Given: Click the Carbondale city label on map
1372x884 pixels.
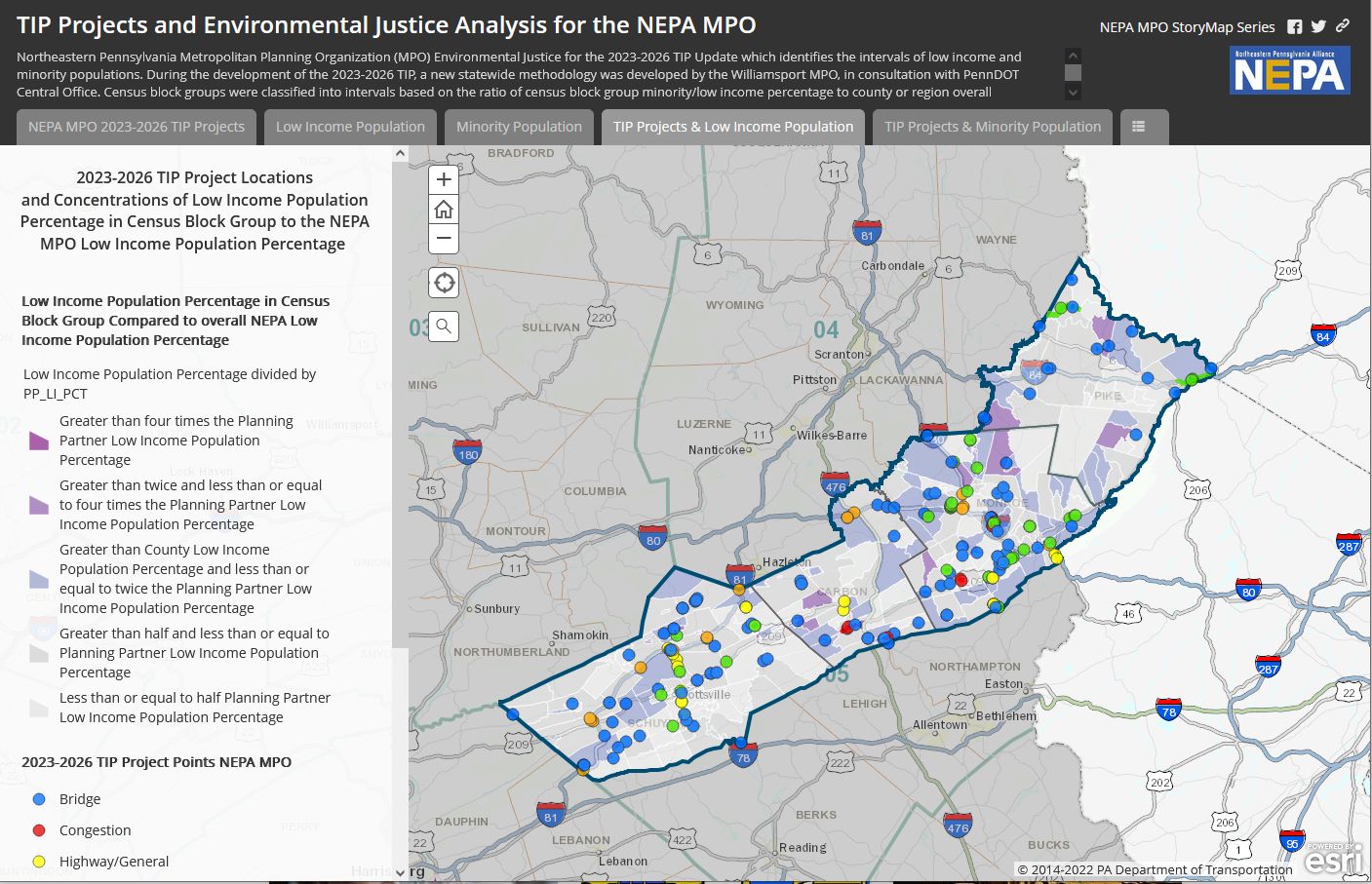Looking at the screenshot, I should [892, 266].
